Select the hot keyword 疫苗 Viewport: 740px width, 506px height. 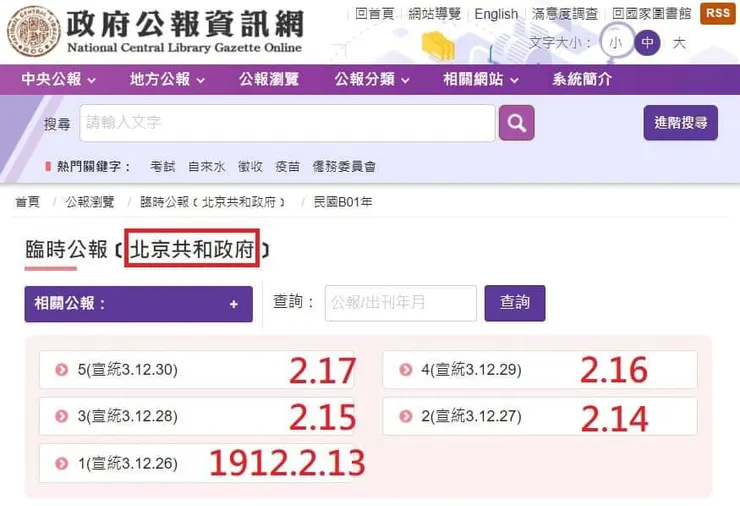pos(287,167)
